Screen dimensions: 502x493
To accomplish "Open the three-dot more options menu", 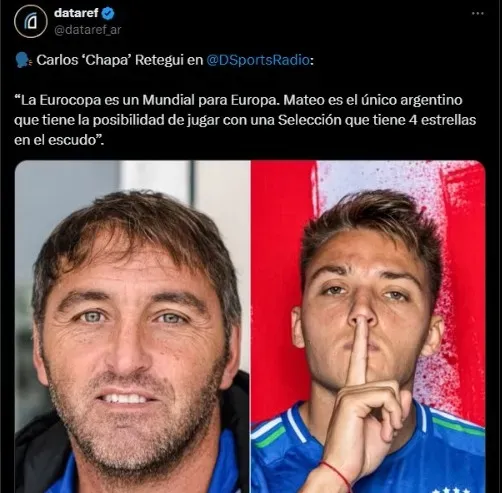I will point(478,13).
